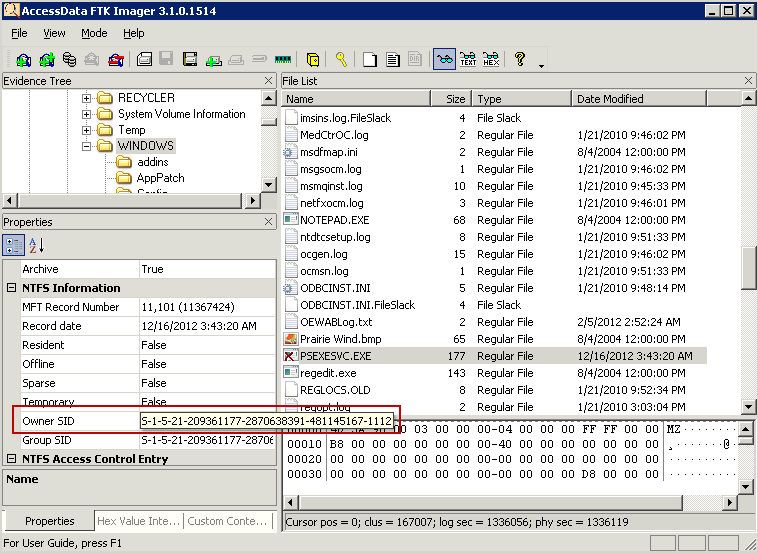Click the Capture Memory chip icon
Viewport: 758px width, 553px height.
[283, 59]
